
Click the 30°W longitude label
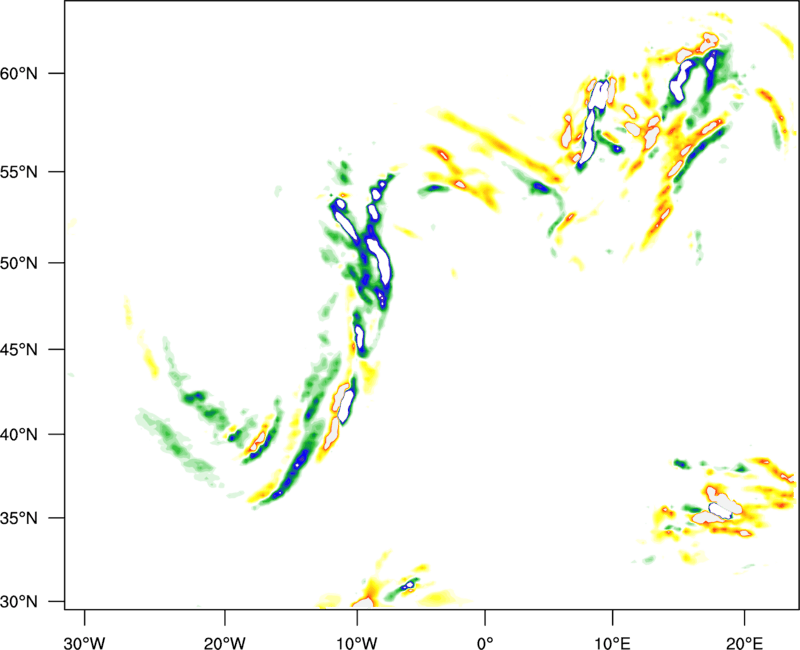(84, 643)
